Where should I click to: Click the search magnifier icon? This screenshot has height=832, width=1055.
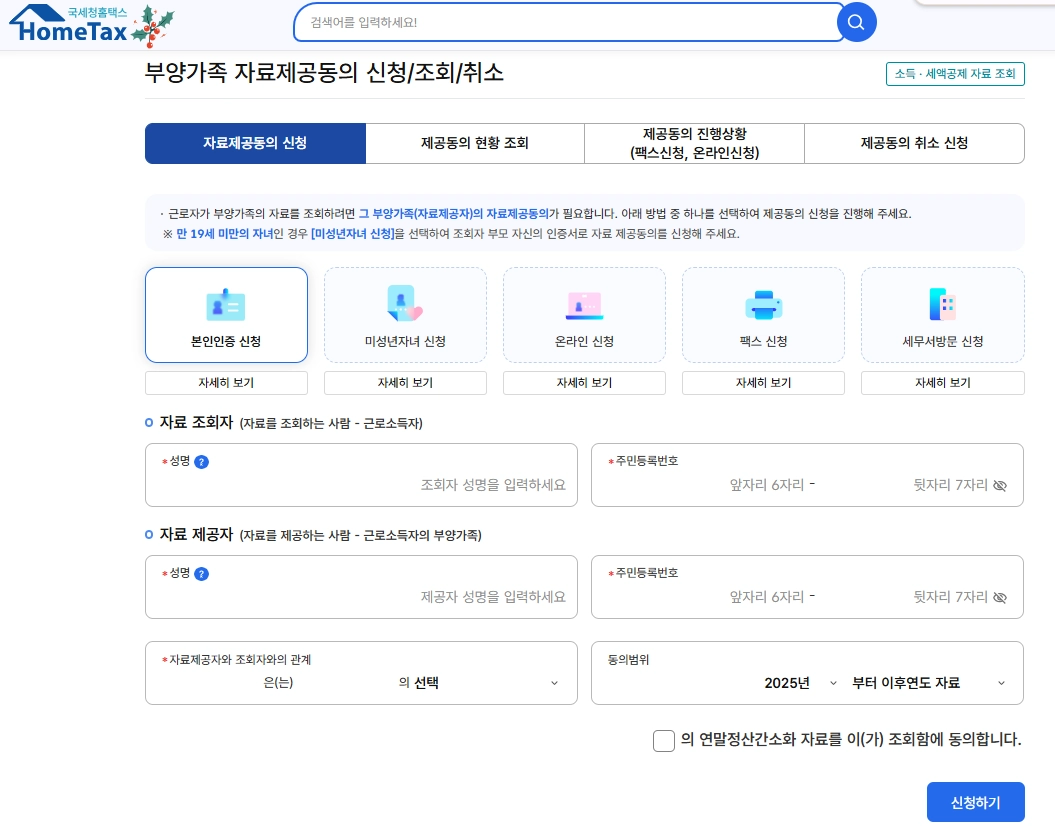point(856,22)
